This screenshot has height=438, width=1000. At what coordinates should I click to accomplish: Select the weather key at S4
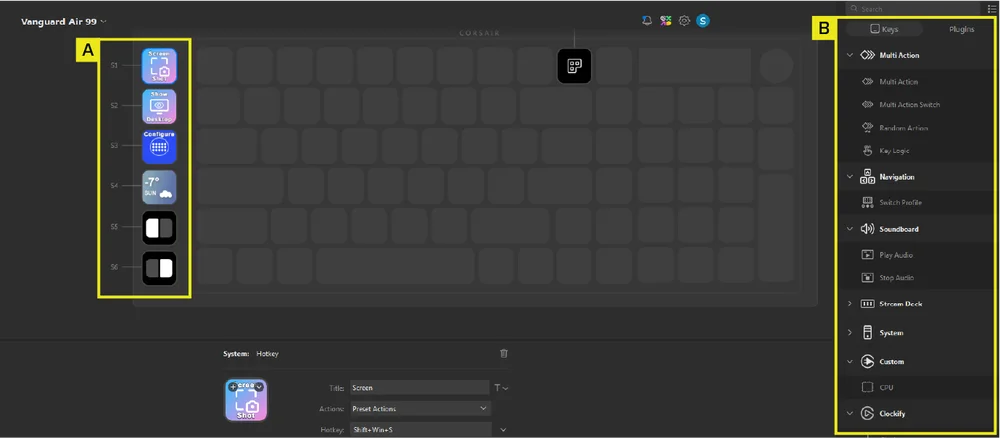[x=159, y=186]
